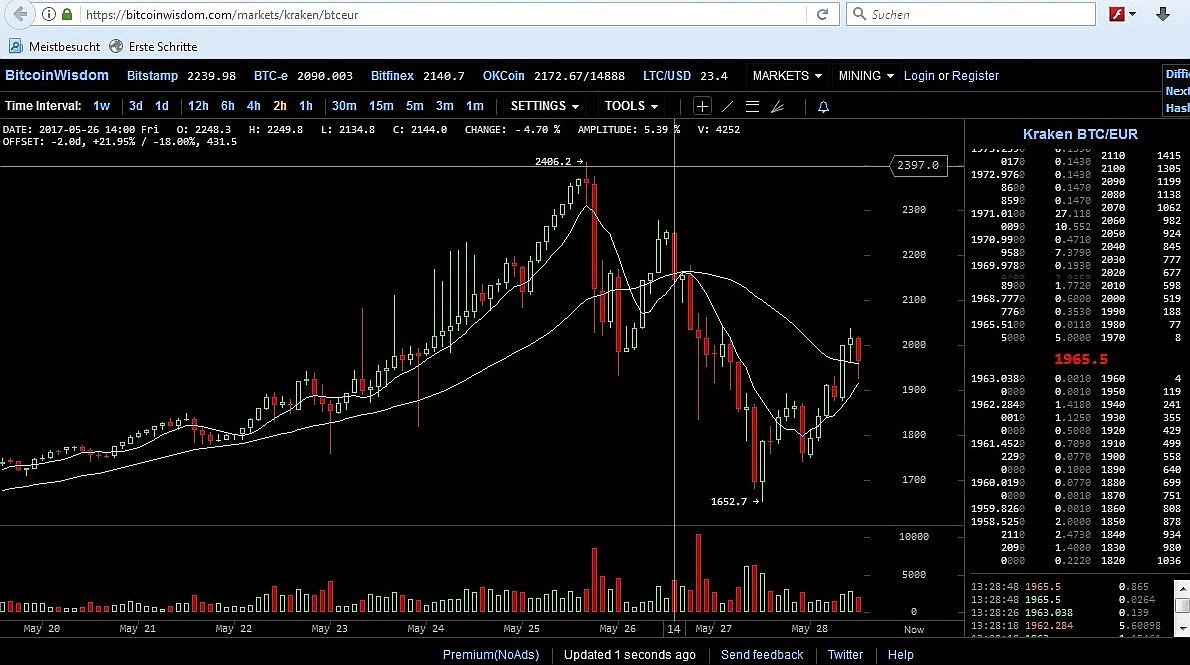Open the price alert bell
This screenshot has height=665, width=1190.
point(823,106)
